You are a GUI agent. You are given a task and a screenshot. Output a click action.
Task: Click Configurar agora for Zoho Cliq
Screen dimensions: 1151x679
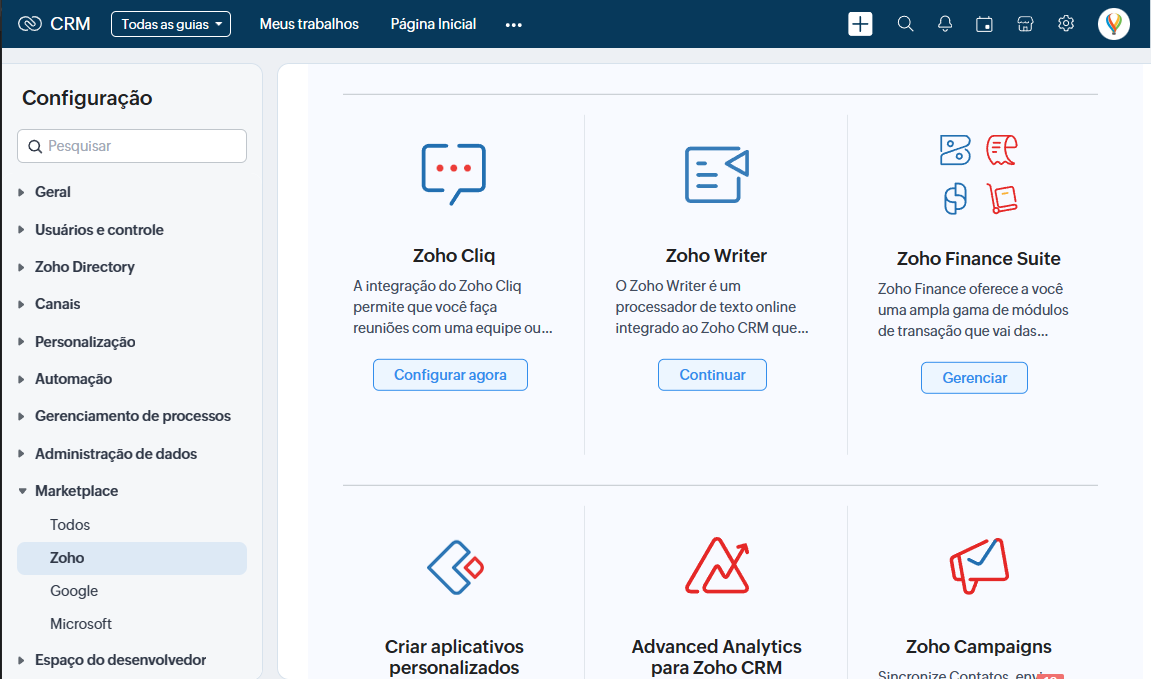coord(450,375)
